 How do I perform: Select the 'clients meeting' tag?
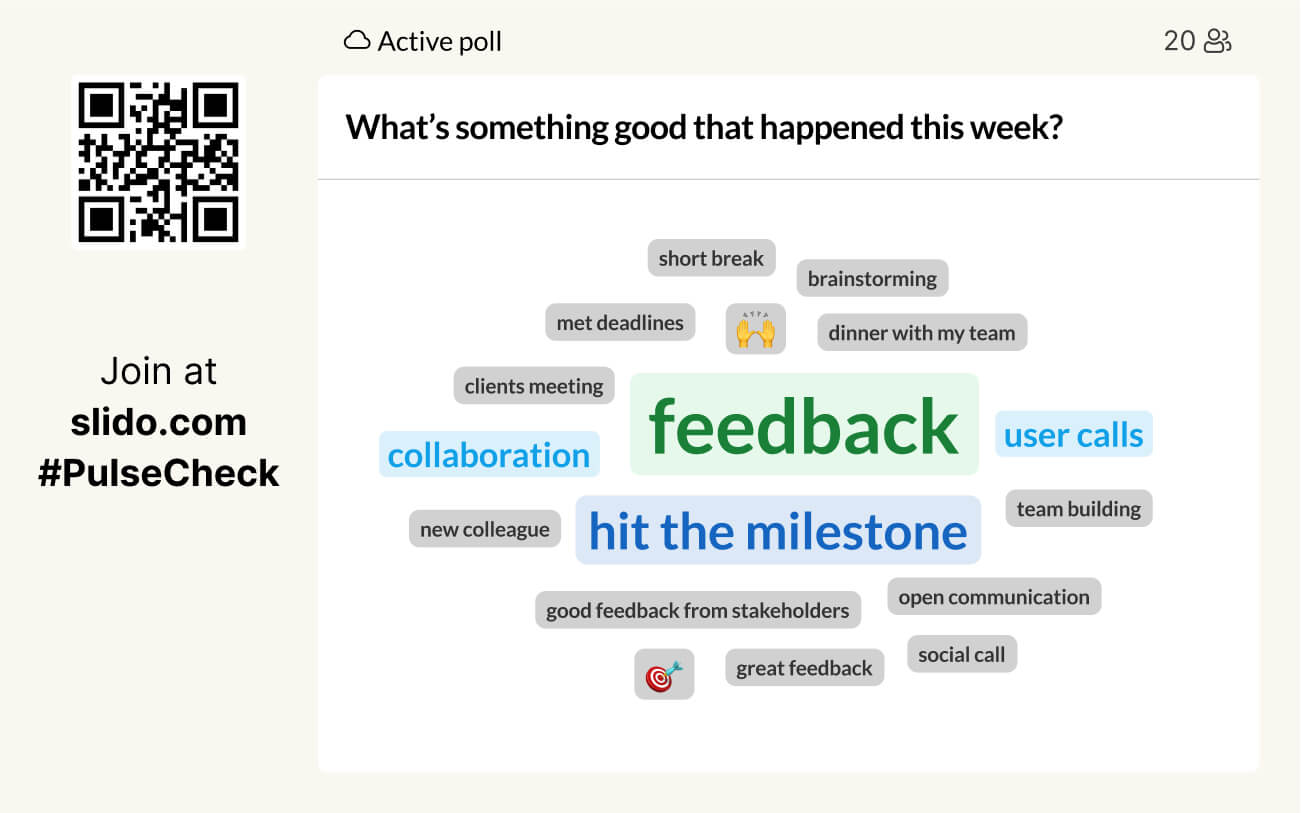534,386
